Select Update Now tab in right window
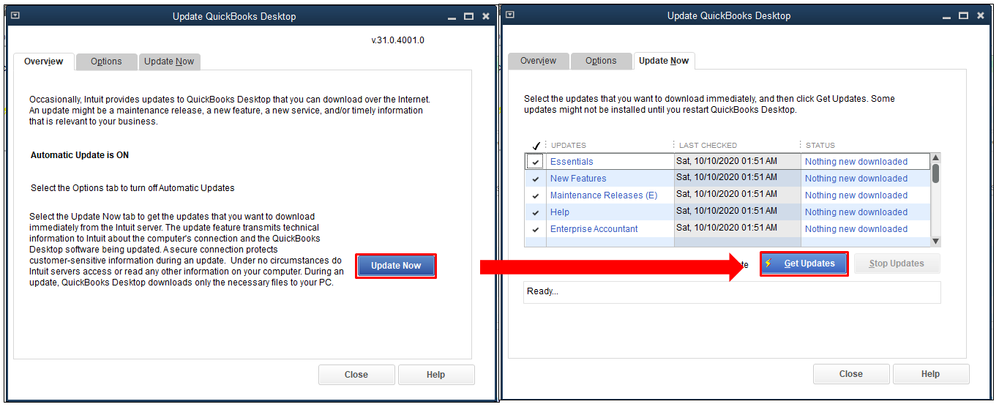This screenshot has height=407, width=999. 664,61
